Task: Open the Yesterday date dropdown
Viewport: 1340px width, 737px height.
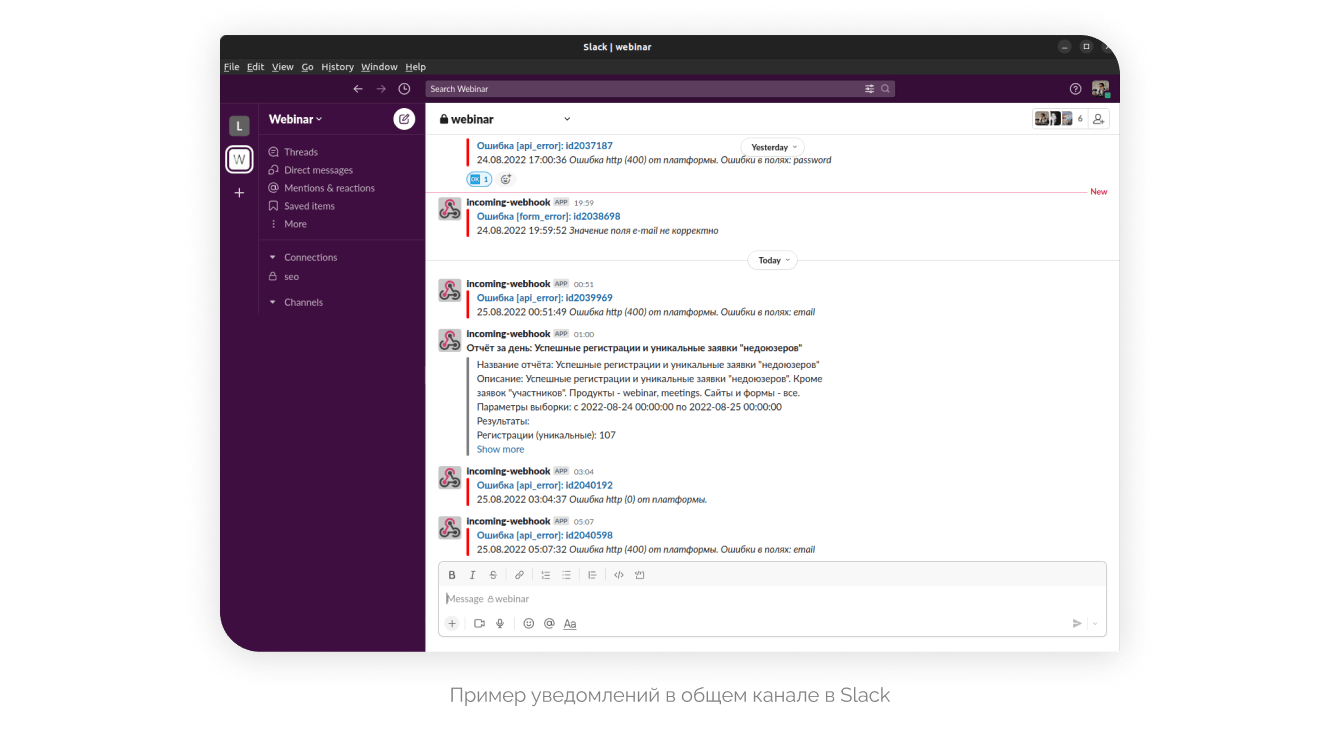Action: [773, 147]
